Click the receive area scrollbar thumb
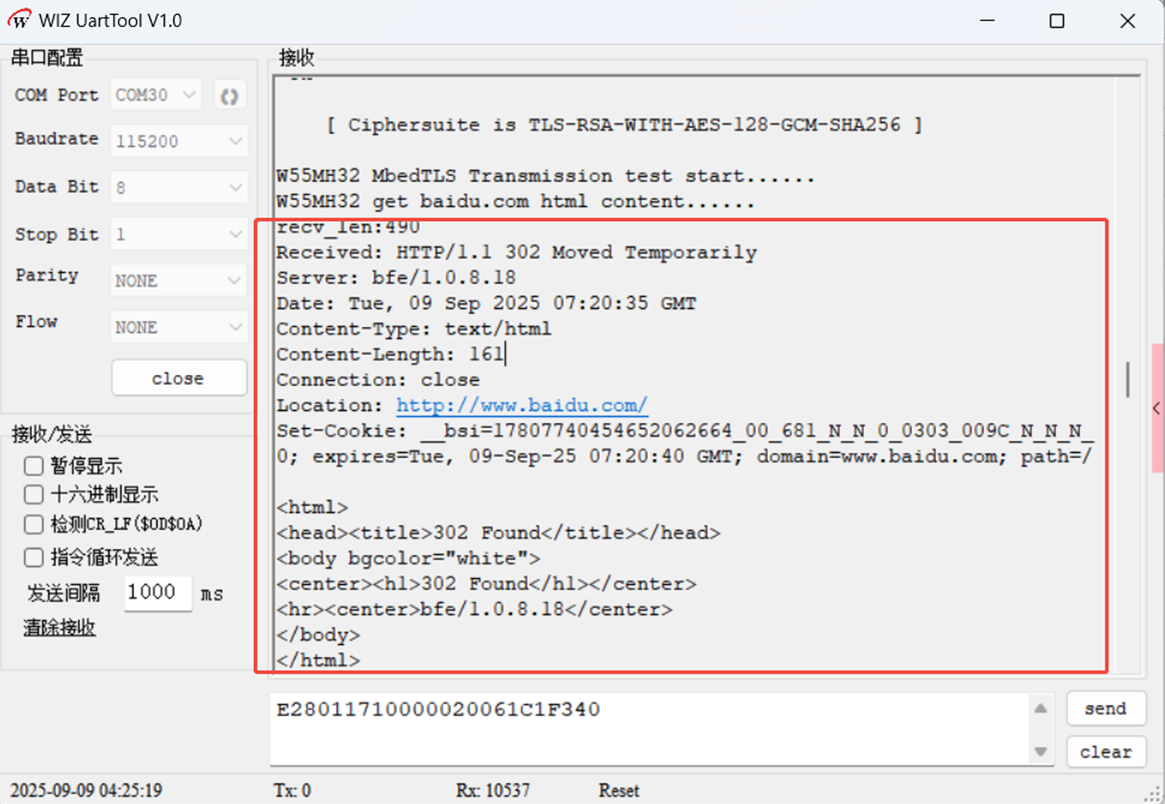The image size is (1165, 804). pyautogui.click(x=1128, y=379)
